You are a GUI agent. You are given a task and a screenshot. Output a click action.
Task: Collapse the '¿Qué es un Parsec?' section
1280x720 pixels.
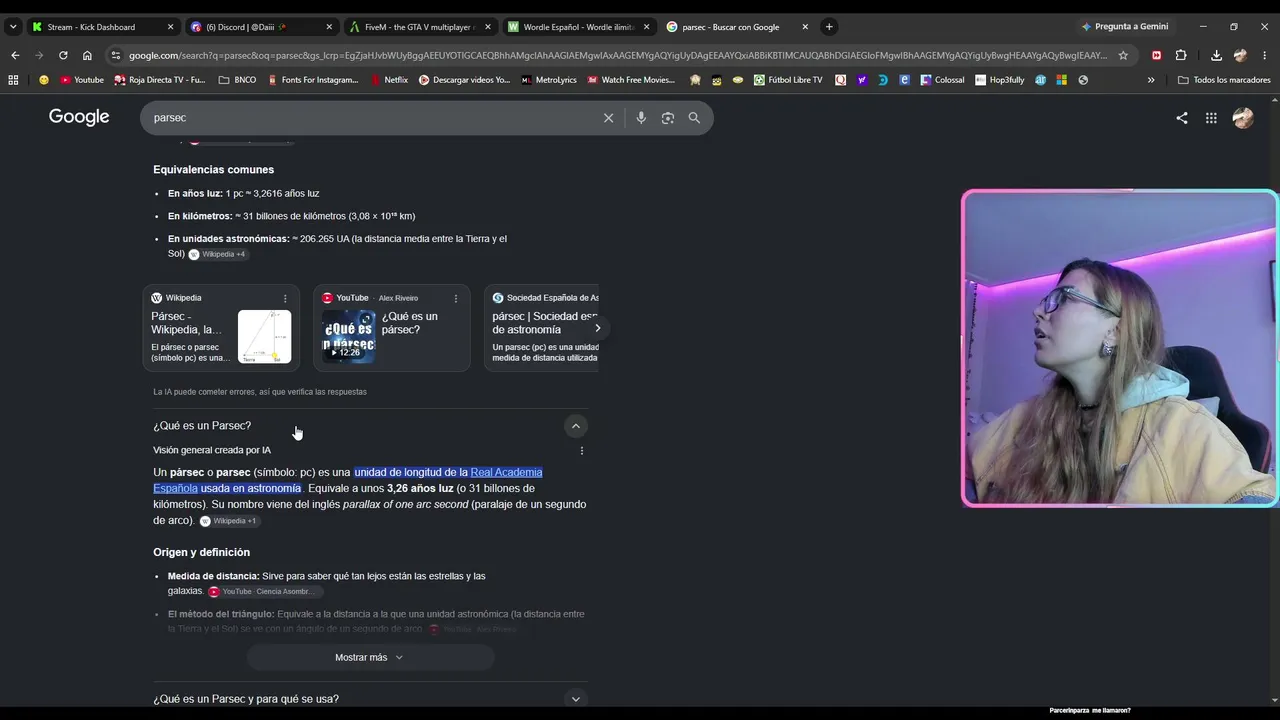pyautogui.click(x=575, y=426)
